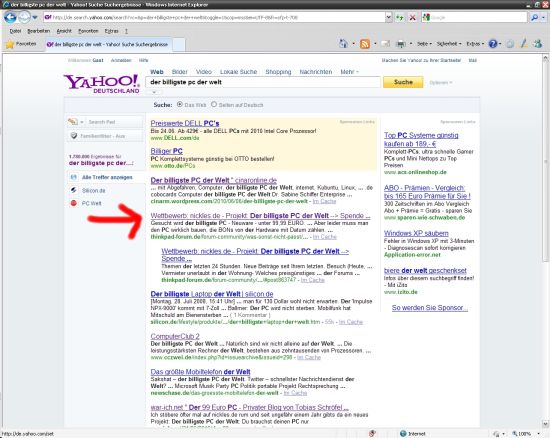Go back with the browser back arrow

(x=10, y=17)
